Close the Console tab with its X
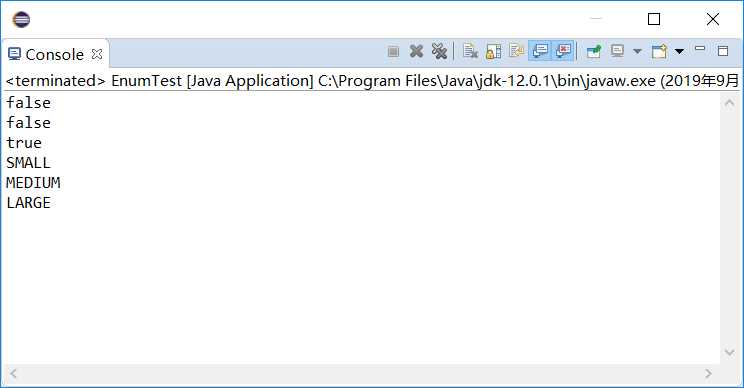The height and width of the screenshot is (388, 744). (97, 54)
